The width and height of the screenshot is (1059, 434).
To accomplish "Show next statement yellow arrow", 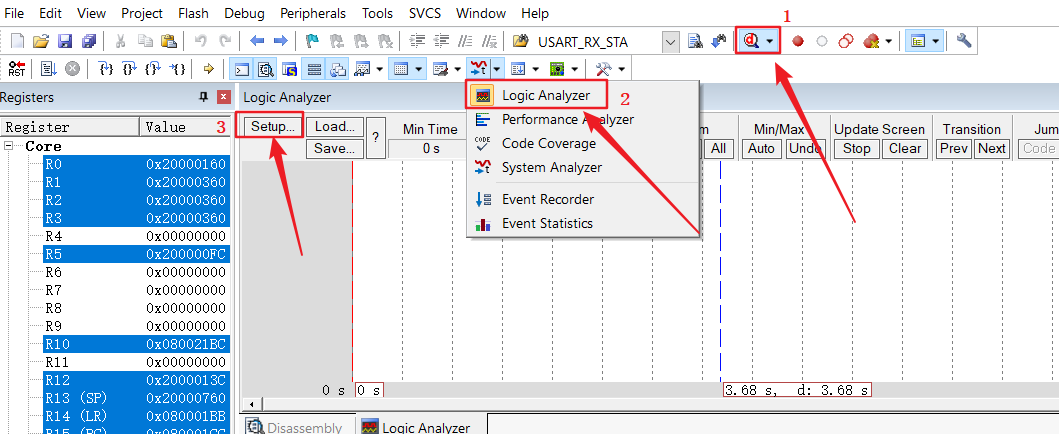I will tap(209, 69).
